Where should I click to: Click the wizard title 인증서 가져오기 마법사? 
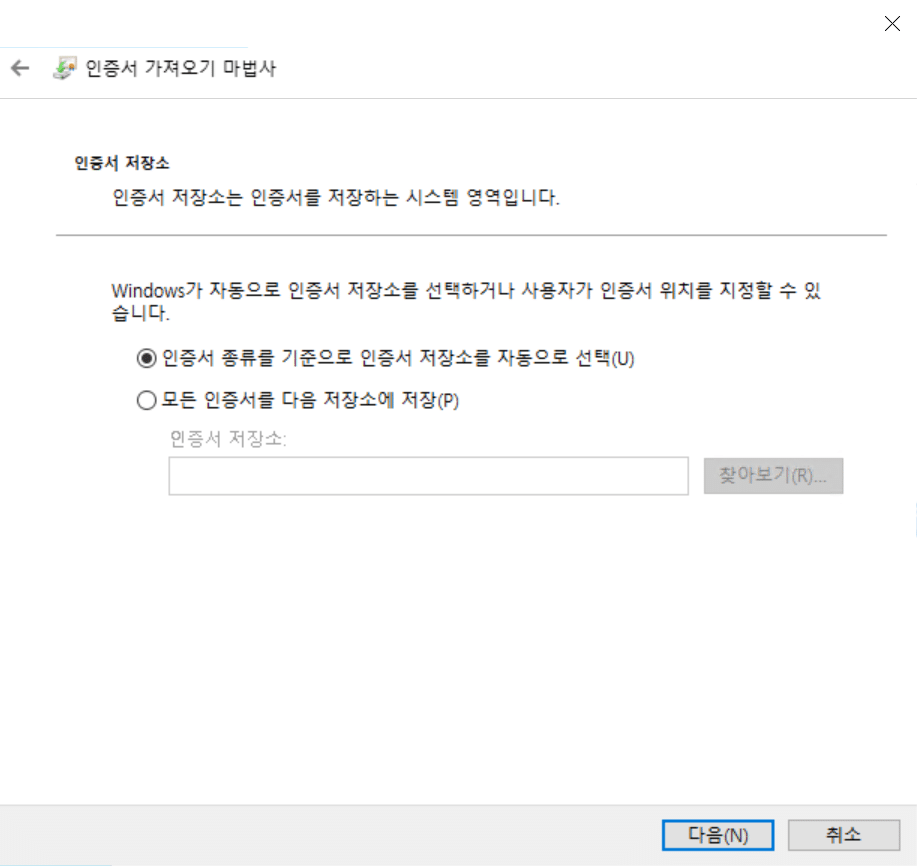coord(176,68)
